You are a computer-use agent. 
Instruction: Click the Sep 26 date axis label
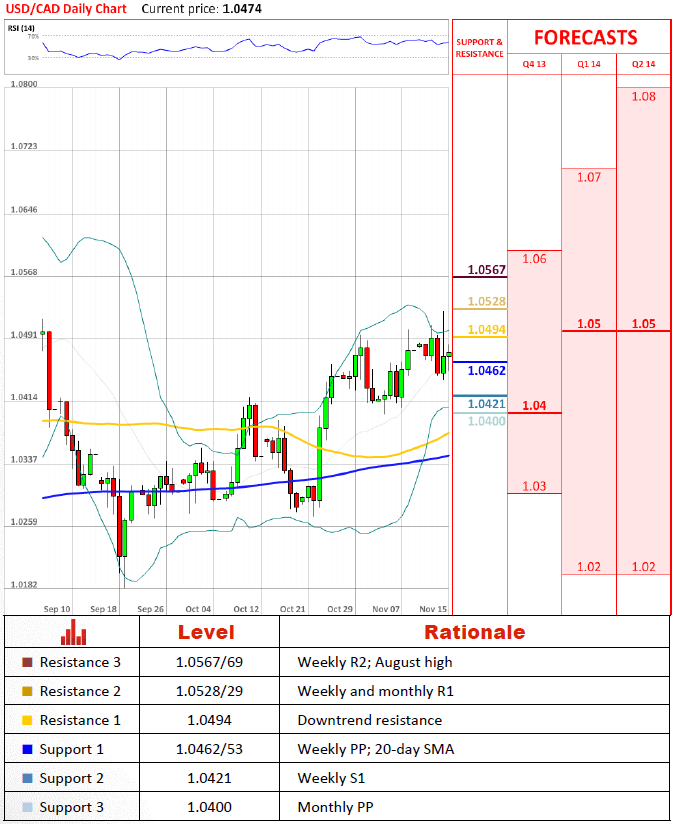pyautogui.click(x=150, y=609)
